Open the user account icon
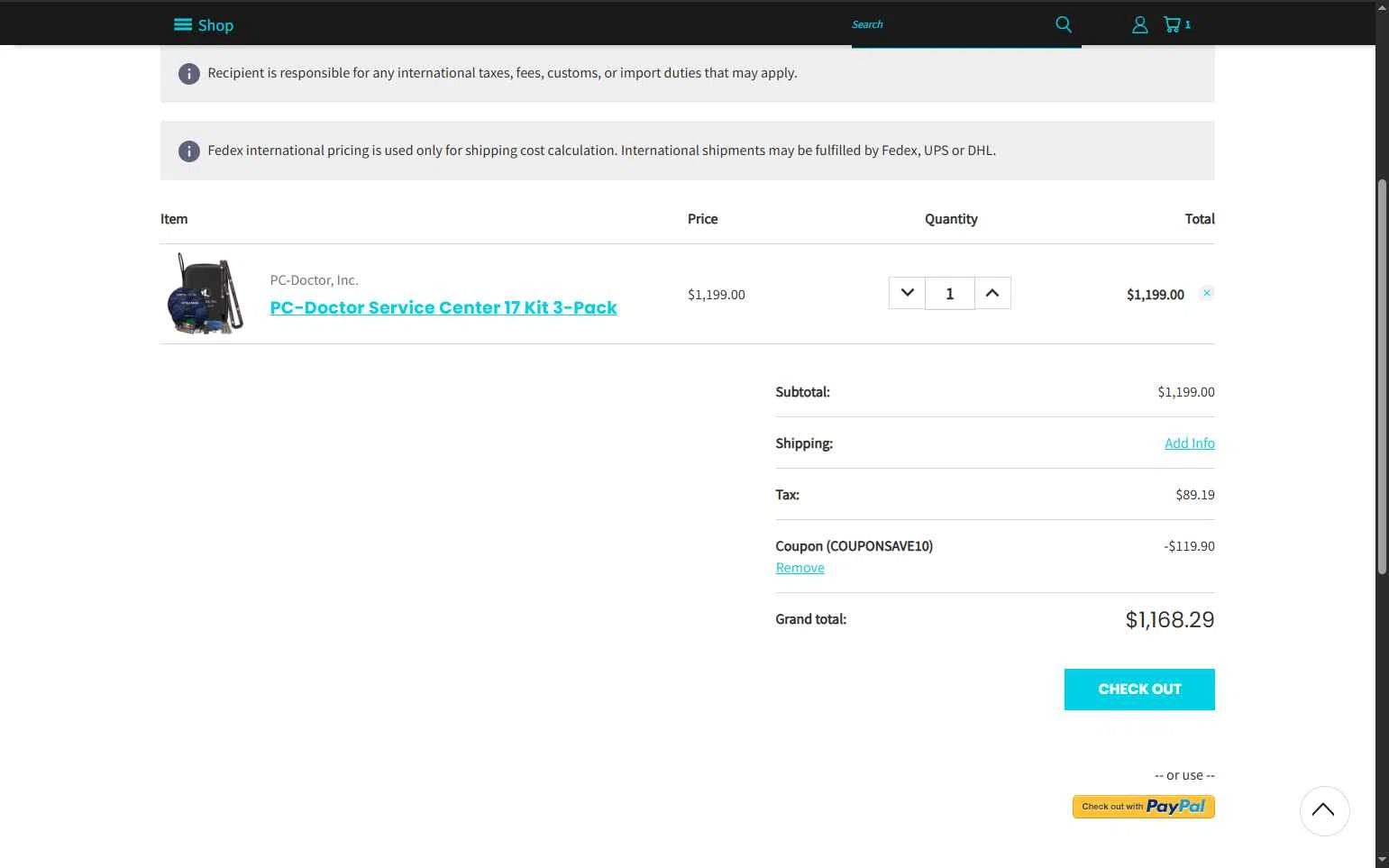This screenshot has height=868, width=1389. [1139, 25]
